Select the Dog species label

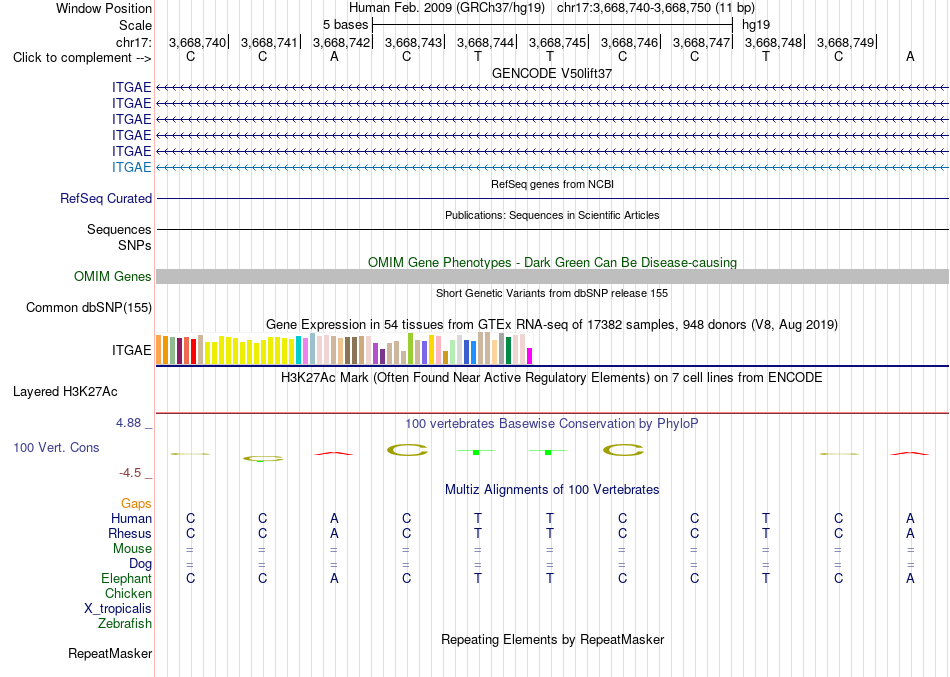141,564
